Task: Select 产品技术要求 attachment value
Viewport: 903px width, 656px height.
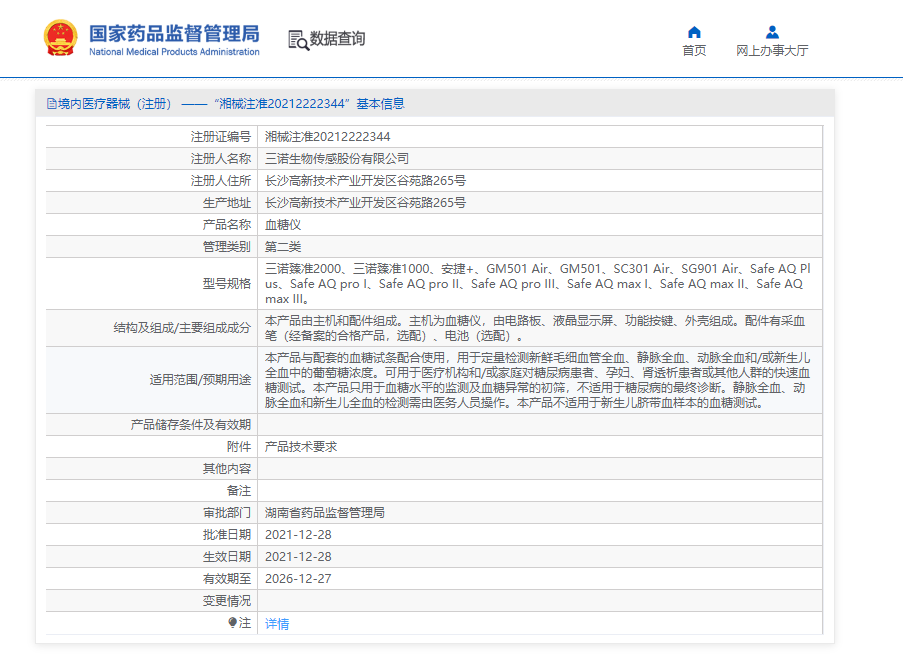Action: tap(301, 447)
